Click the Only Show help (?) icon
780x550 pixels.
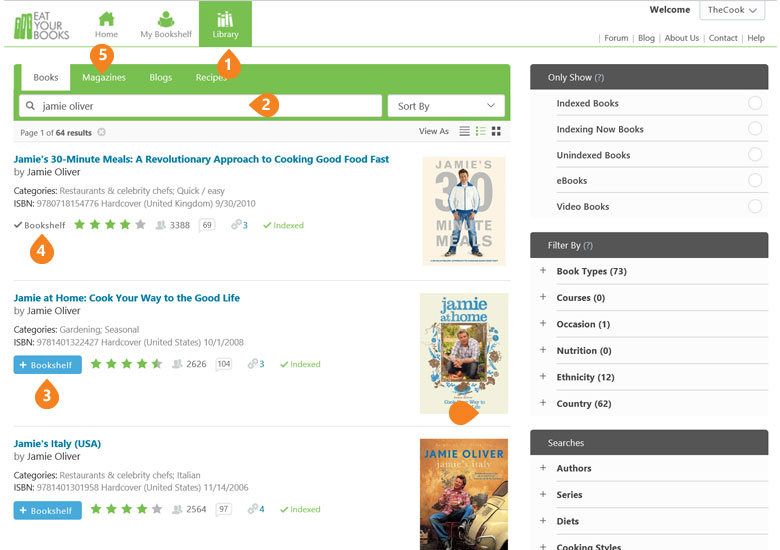pos(599,78)
